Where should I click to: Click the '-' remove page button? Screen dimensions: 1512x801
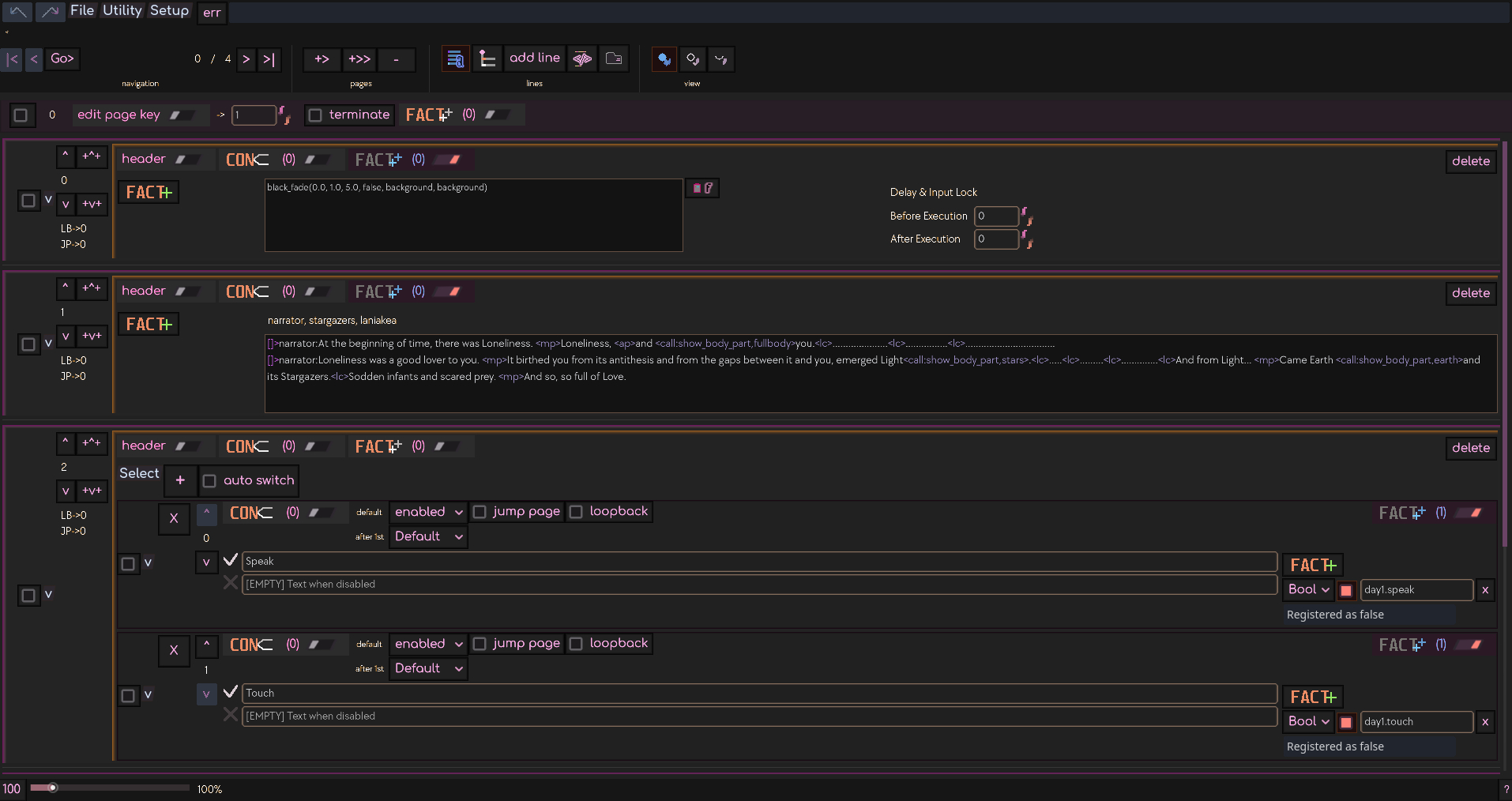click(397, 59)
